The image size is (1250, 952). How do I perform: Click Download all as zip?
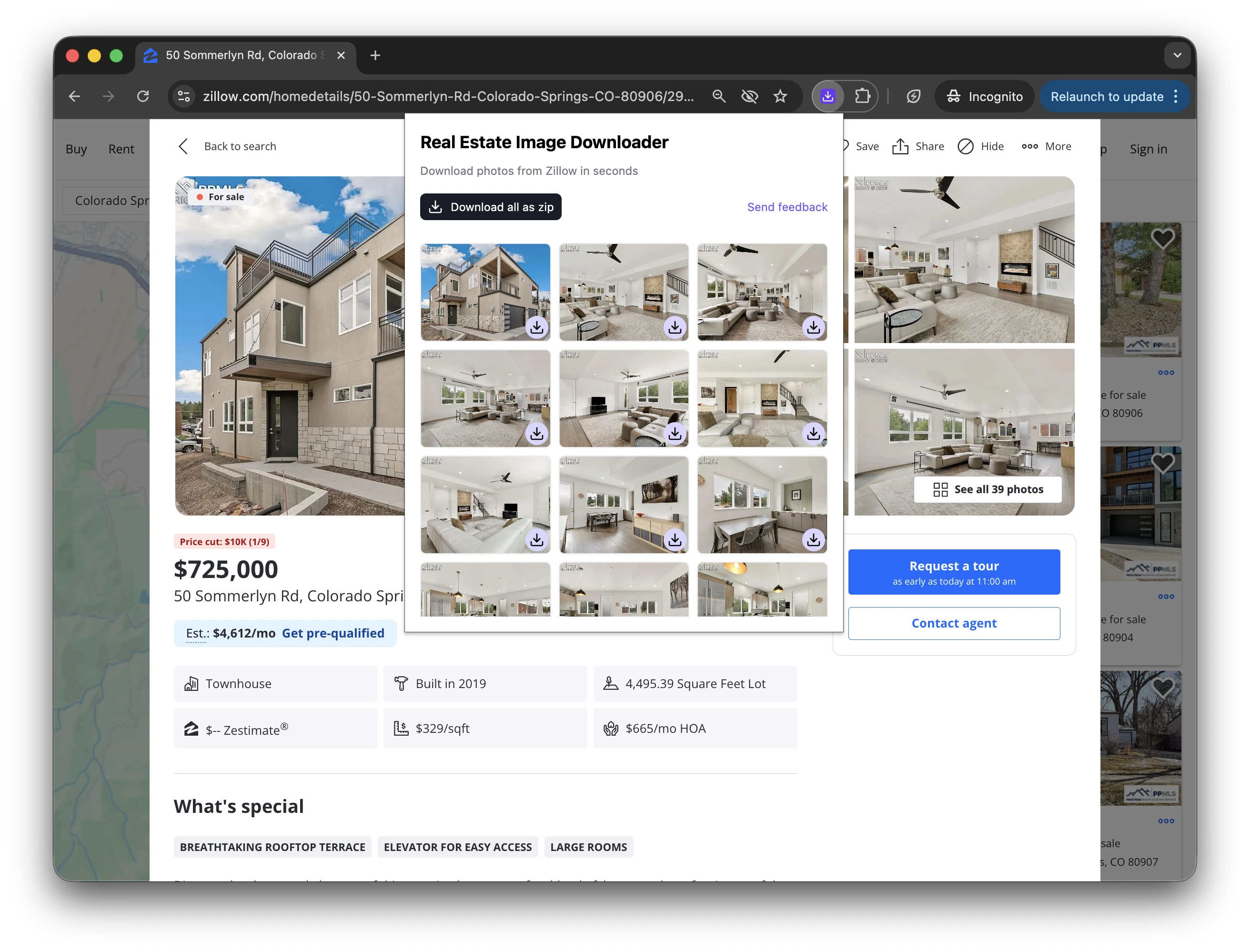(x=491, y=206)
